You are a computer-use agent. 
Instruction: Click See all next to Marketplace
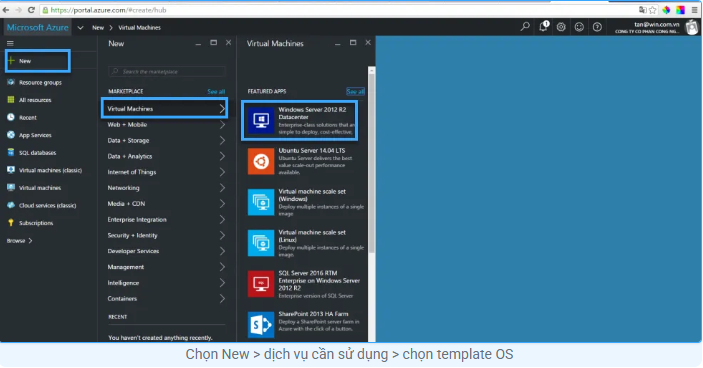click(x=216, y=91)
